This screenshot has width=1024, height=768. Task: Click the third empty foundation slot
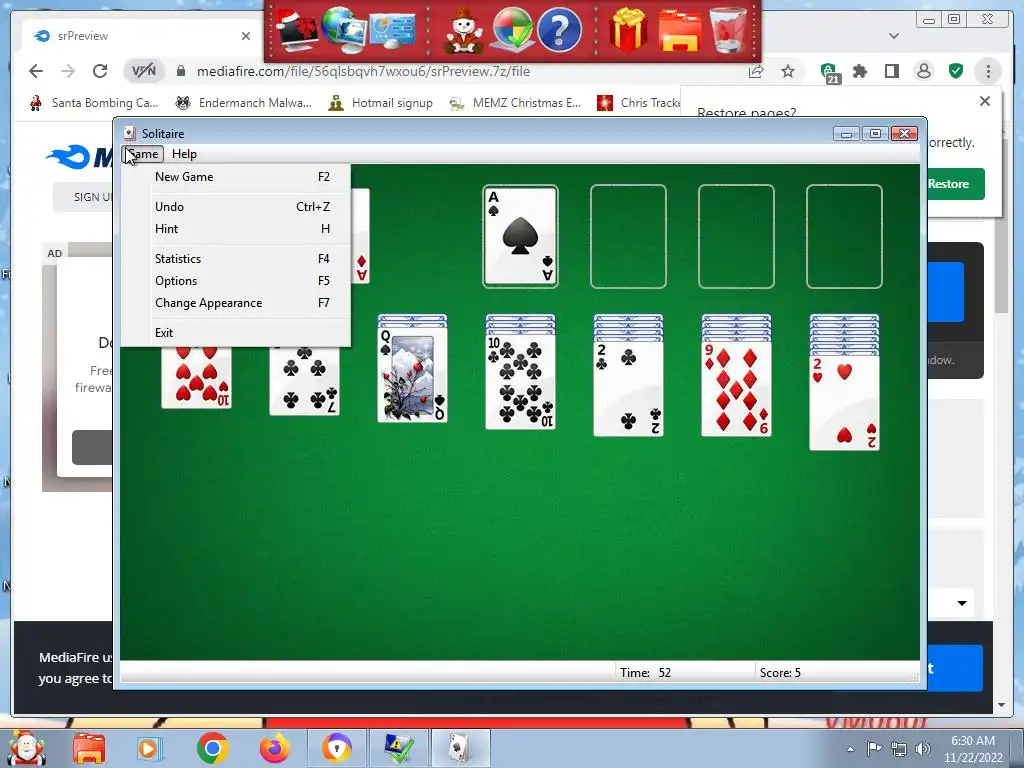point(736,236)
